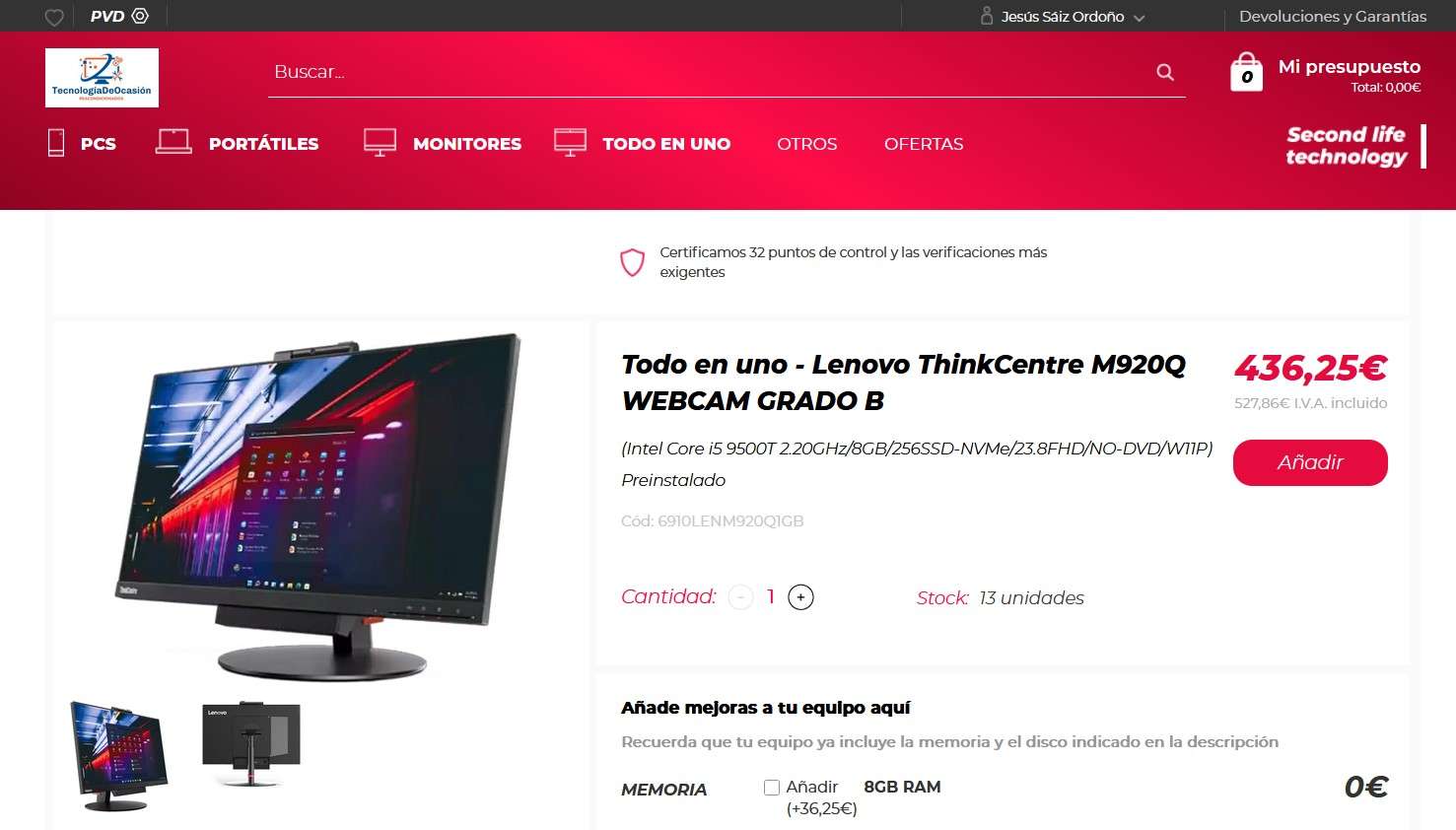Screen dimensions: 1456x830
Task: Toggle the PVD eye icon
Action: click(x=140, y=16)
